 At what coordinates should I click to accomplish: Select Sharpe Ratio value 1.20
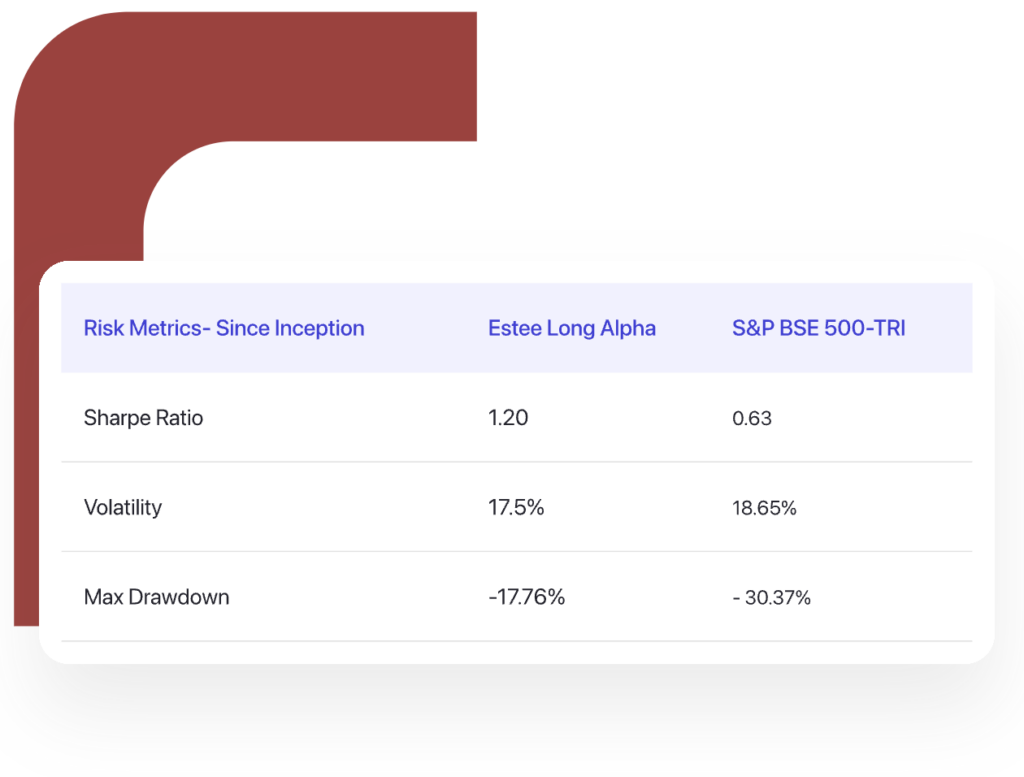[508, 418]
